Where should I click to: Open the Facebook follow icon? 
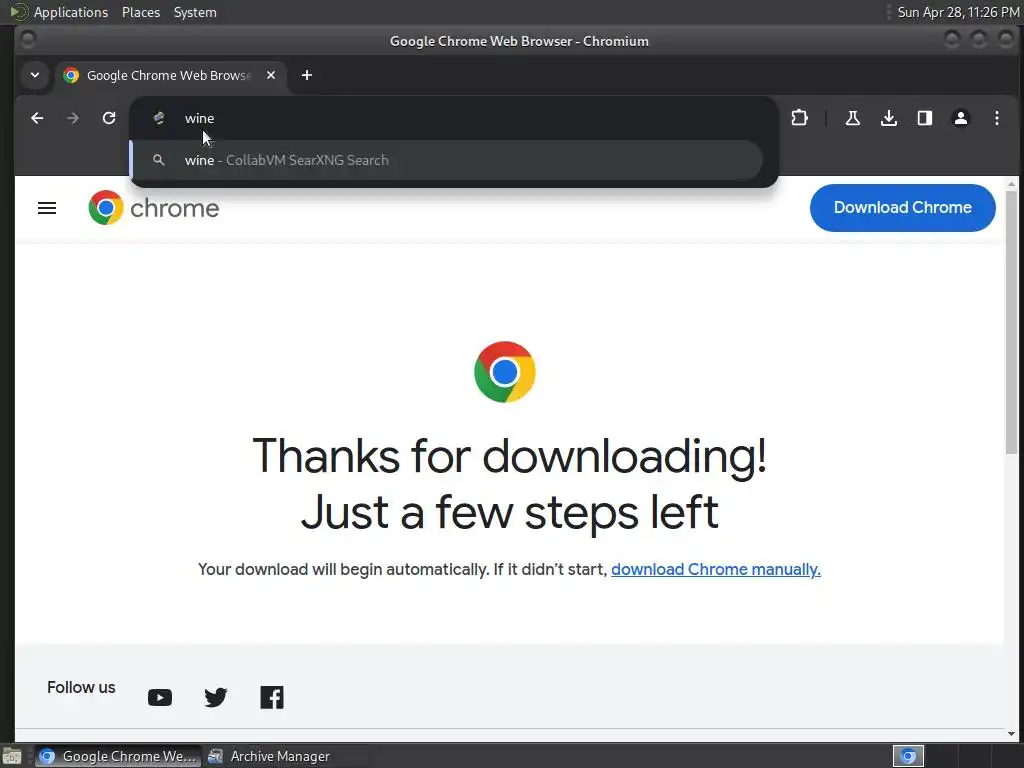(272, 697)
